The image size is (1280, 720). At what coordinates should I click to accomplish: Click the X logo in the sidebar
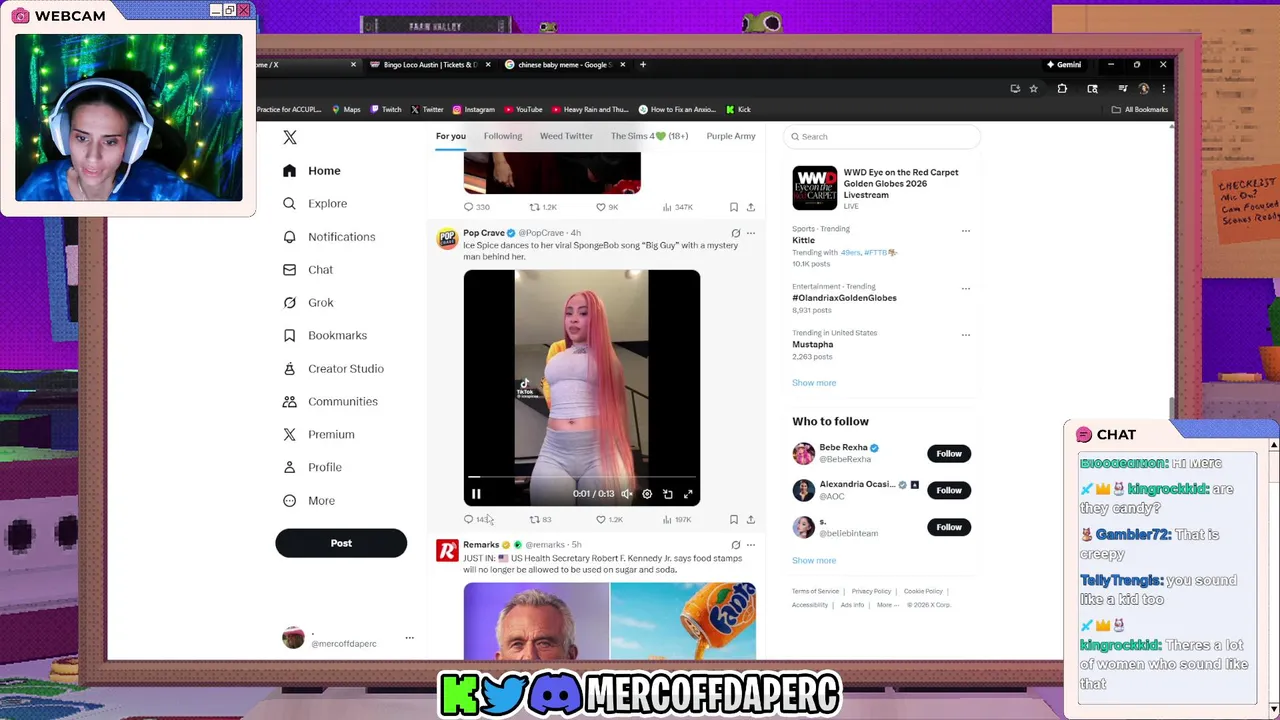(x=290, y=137)
